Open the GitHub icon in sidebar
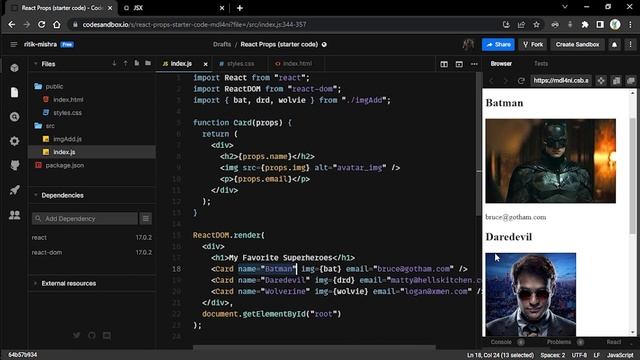 (x=15, y=165)
